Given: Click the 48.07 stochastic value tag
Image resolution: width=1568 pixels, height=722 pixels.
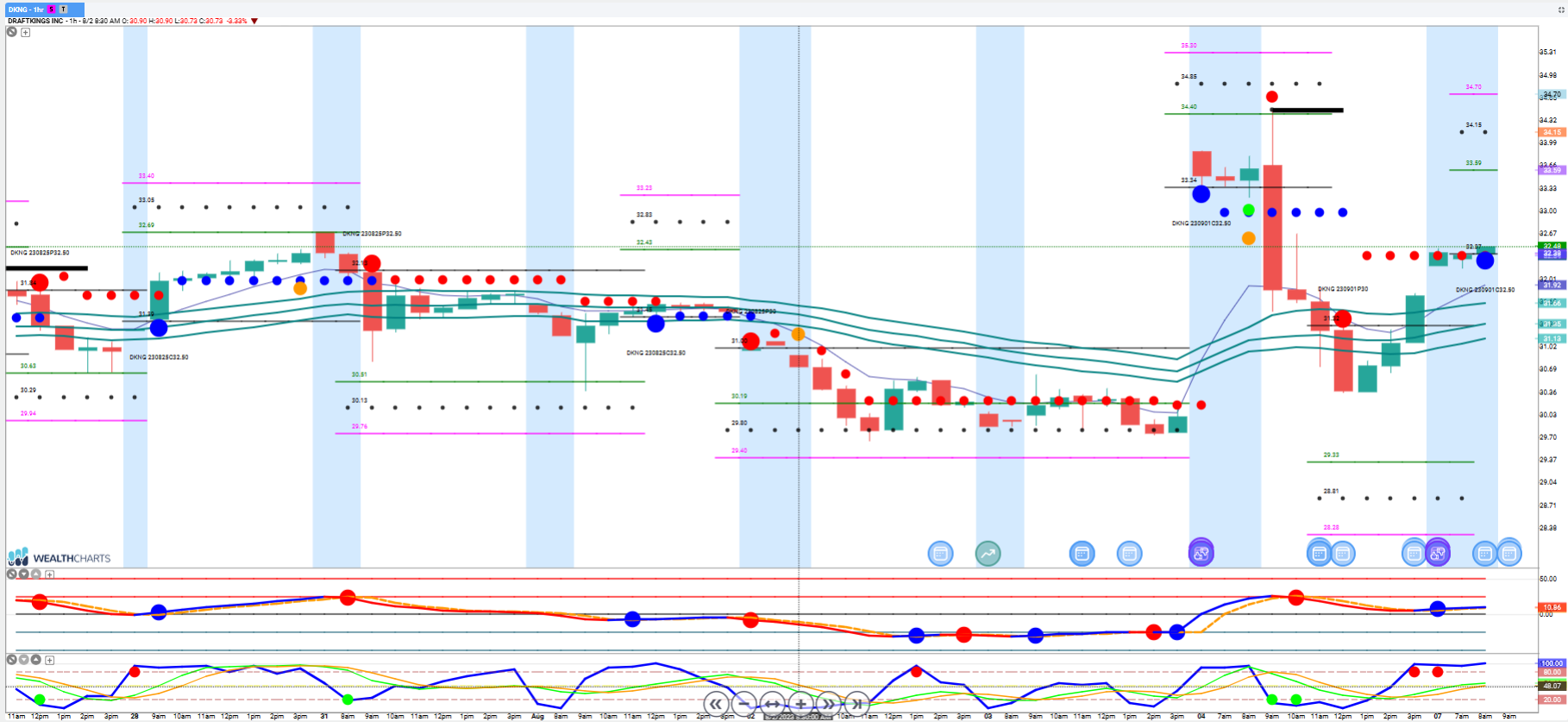Looking at the screenshot, I should coord(1552,687).
